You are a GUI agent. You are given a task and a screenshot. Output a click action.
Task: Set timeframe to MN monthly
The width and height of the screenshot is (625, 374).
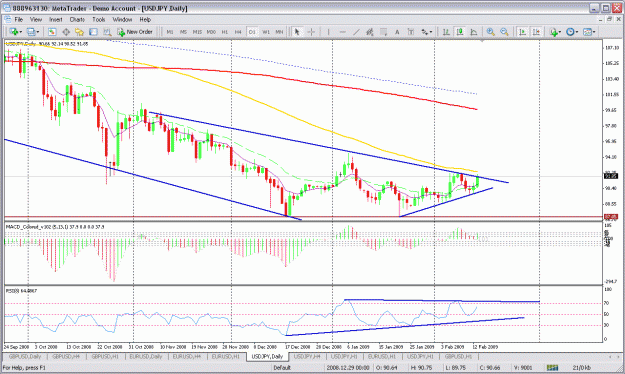[x=279, y=32]
